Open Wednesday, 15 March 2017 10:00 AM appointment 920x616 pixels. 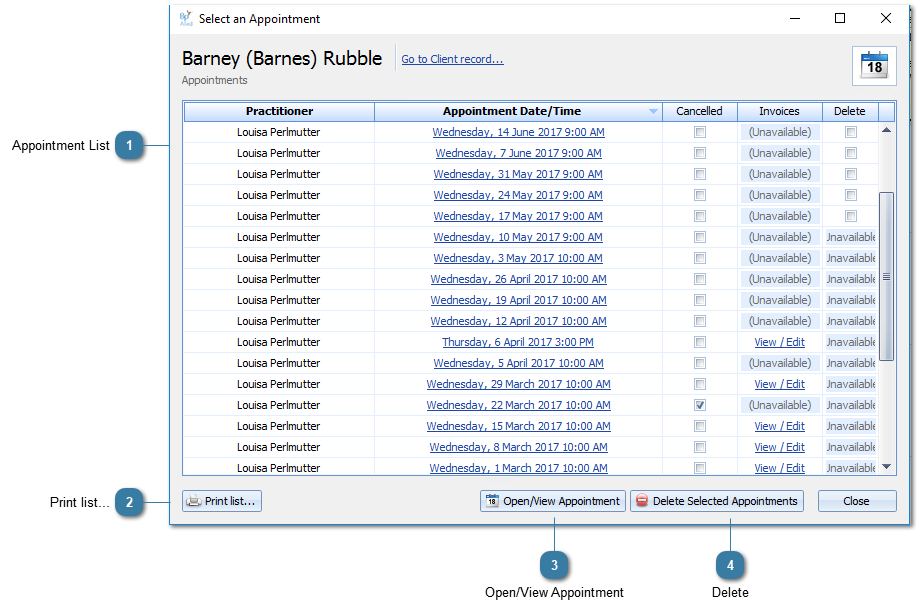tap(519, 427)
